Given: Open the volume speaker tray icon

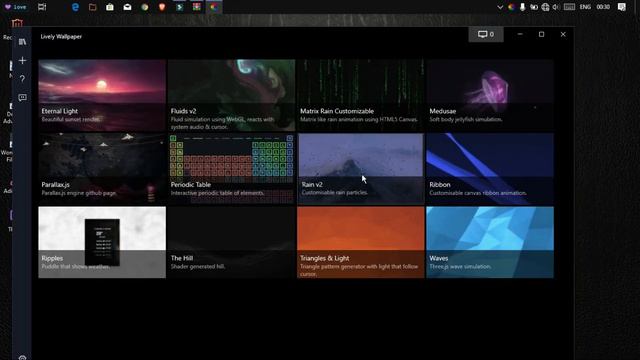Looking at the screenshot, I should (x=556, y=7).
